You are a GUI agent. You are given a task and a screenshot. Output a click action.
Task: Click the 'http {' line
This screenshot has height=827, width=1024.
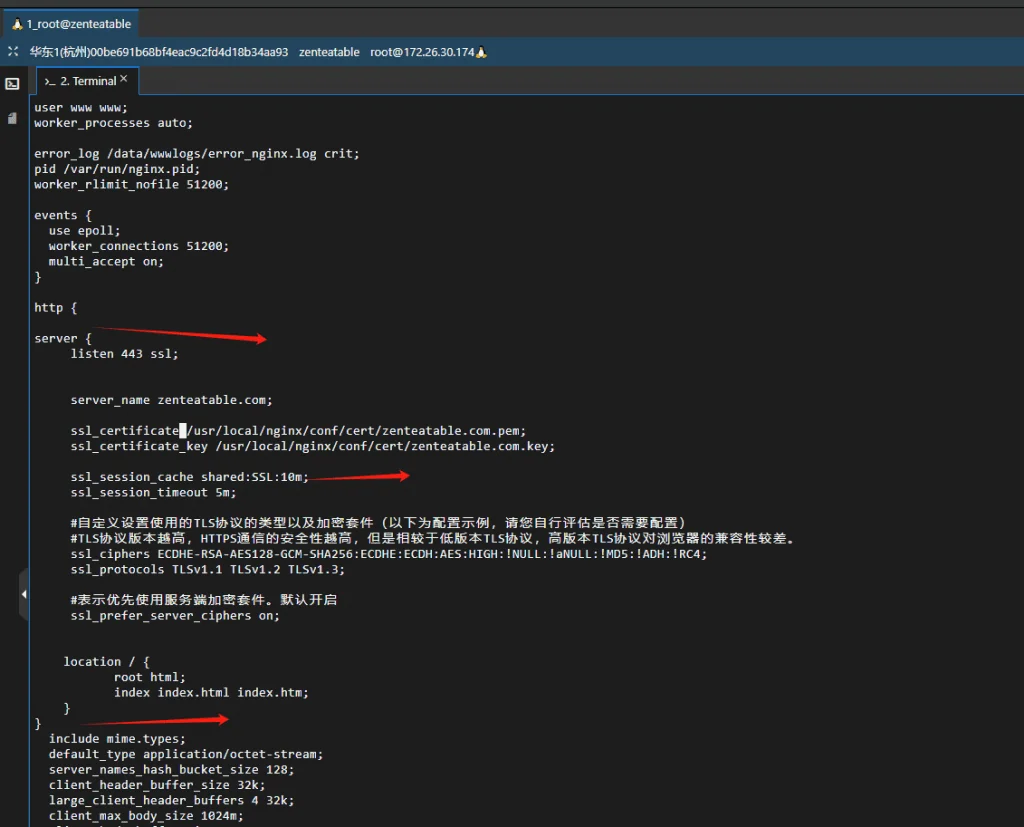click(56, 308)
